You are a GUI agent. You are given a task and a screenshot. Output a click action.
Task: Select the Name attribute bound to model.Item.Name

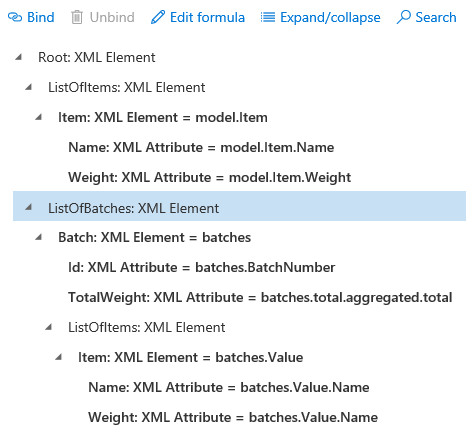point(201,147)
